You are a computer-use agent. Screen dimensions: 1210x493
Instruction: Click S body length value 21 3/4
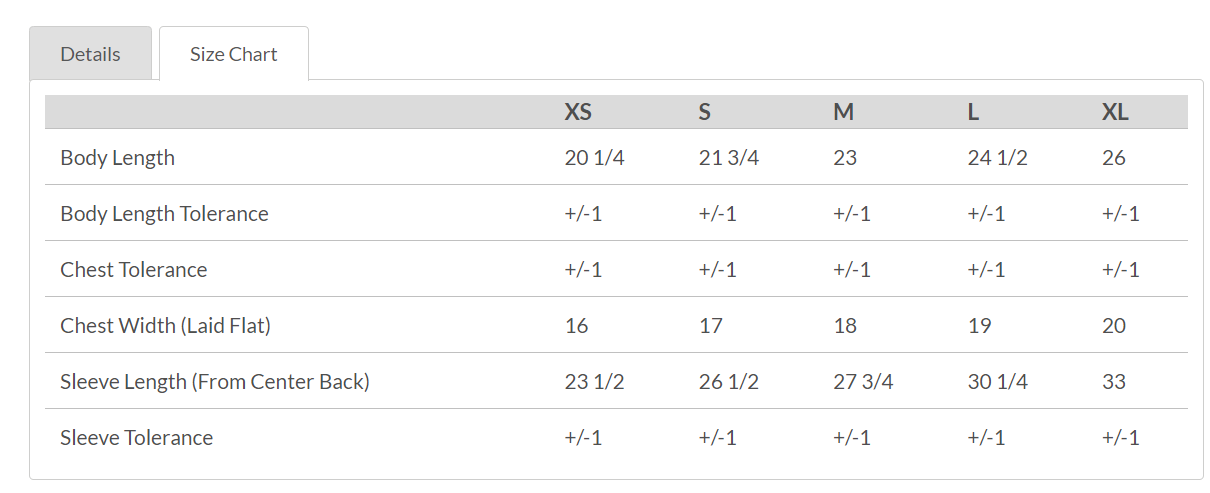click(728, 157)
